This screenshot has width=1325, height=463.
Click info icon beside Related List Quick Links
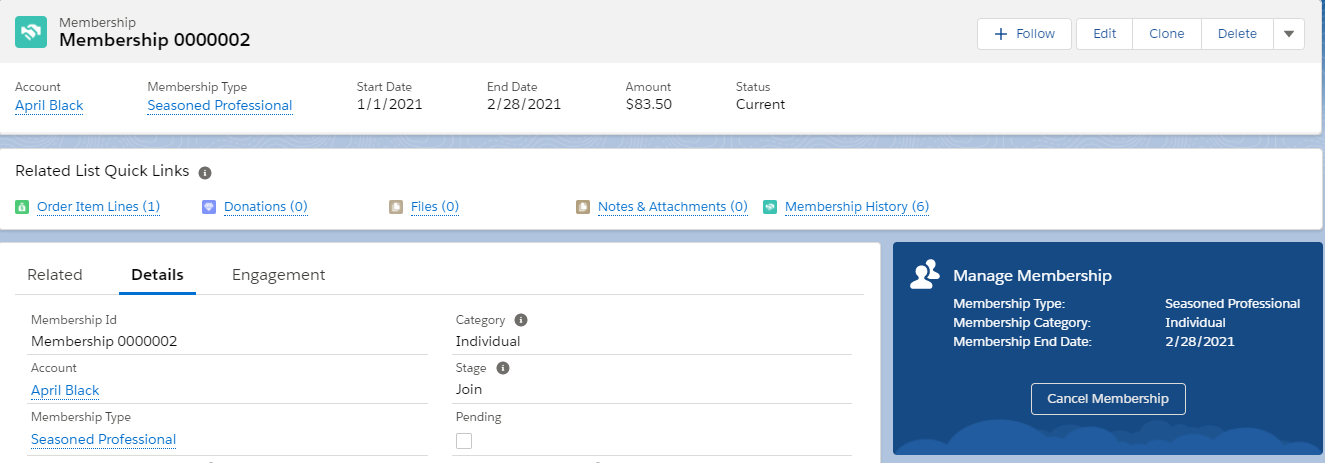(x=205, y=172)
